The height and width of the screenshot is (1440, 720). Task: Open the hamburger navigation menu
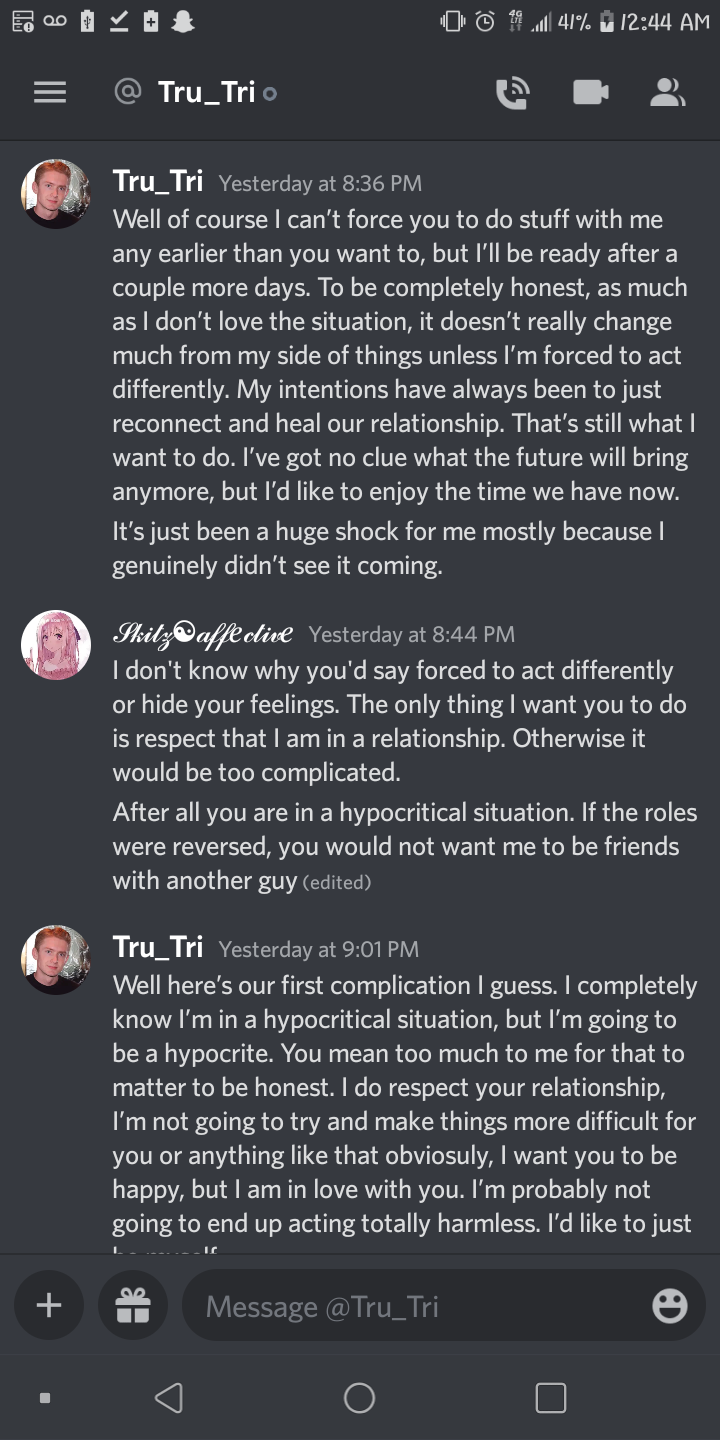pos(50,93)
